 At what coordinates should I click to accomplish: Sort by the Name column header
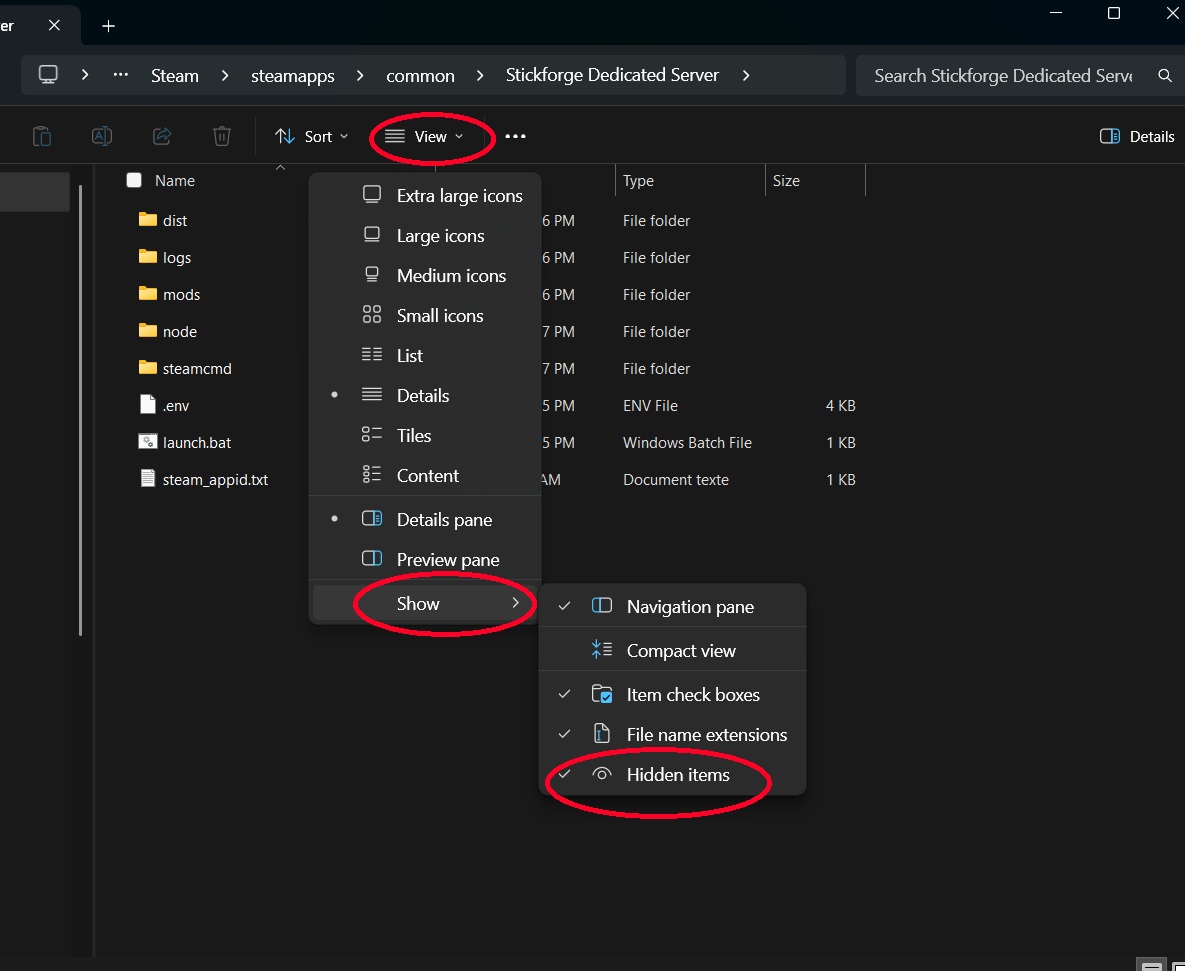pyautogui.click(x=175, y=181)
